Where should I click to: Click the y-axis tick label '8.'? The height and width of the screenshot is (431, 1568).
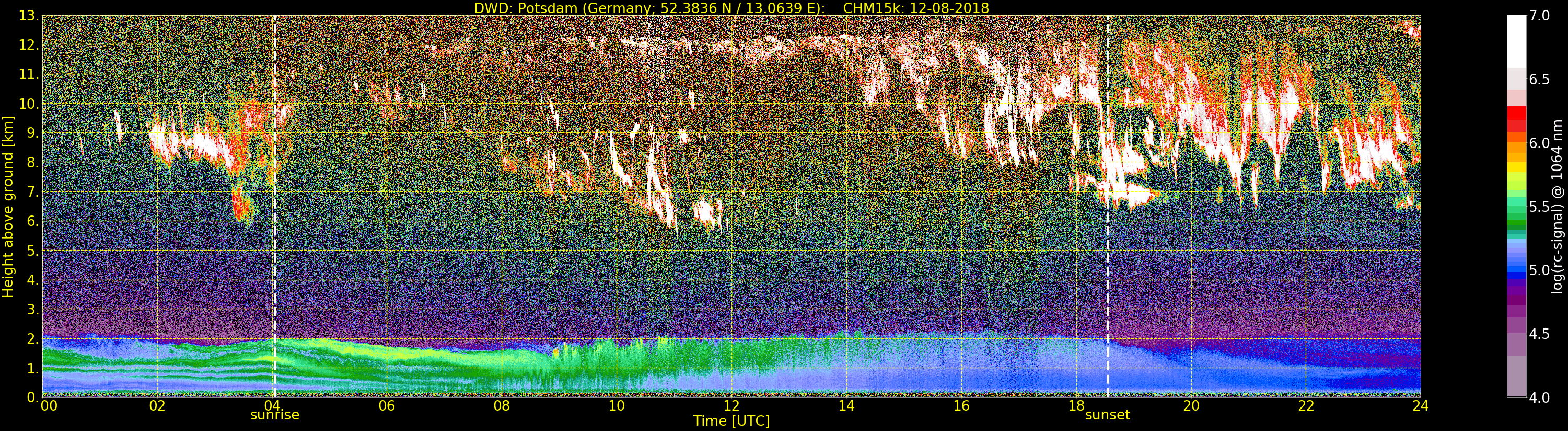[32, 163]
